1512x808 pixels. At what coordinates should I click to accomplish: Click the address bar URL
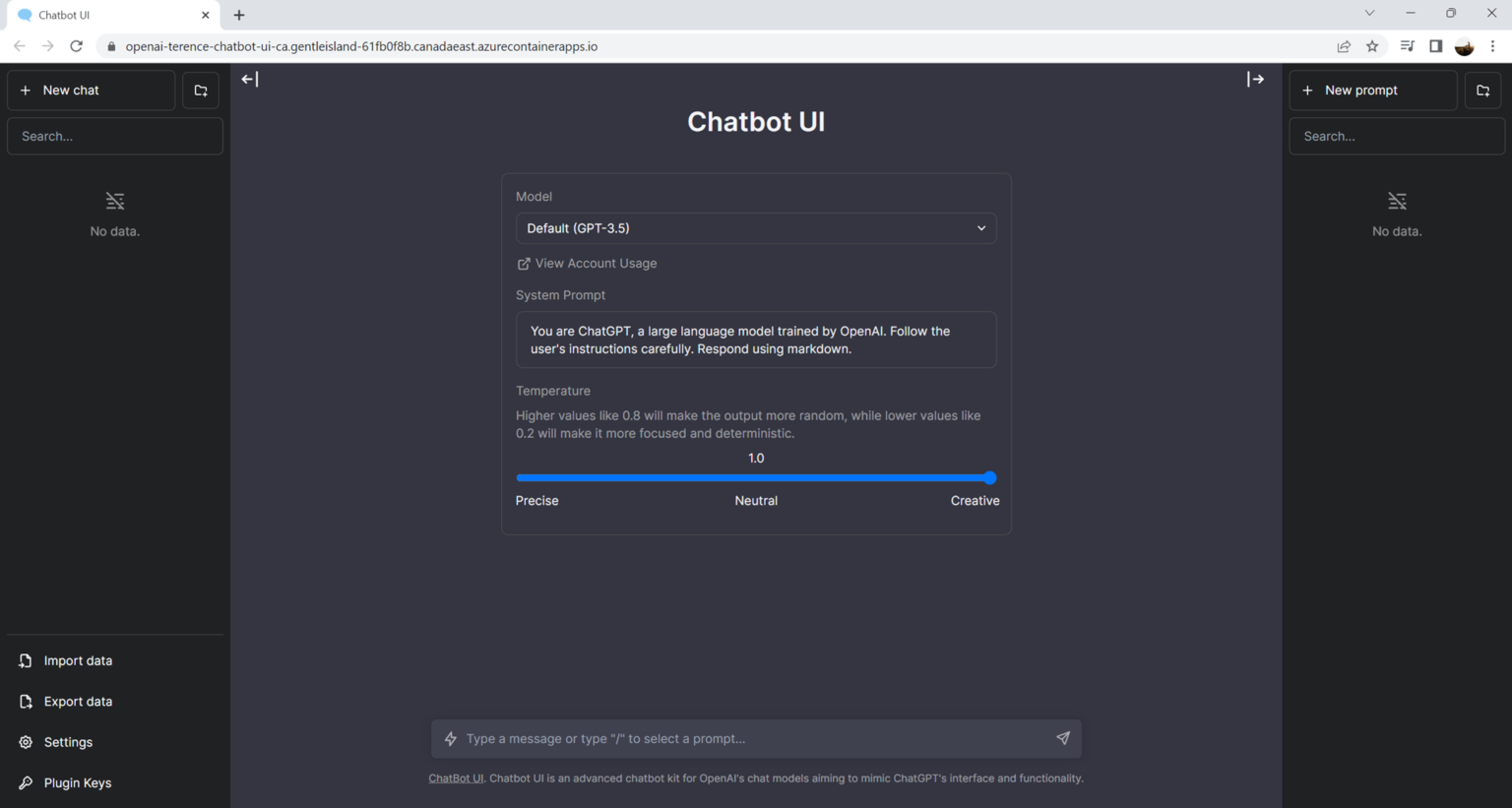pos(361,46)
